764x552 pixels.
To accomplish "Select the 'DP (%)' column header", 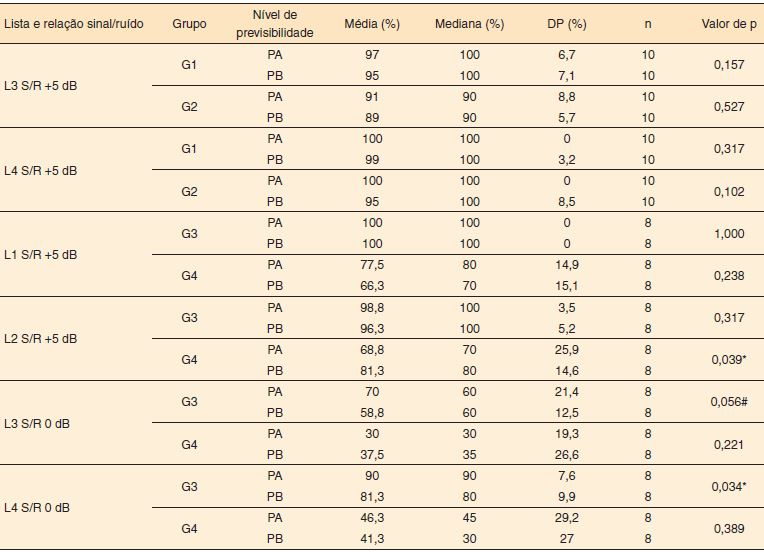I will click(571, 22).
